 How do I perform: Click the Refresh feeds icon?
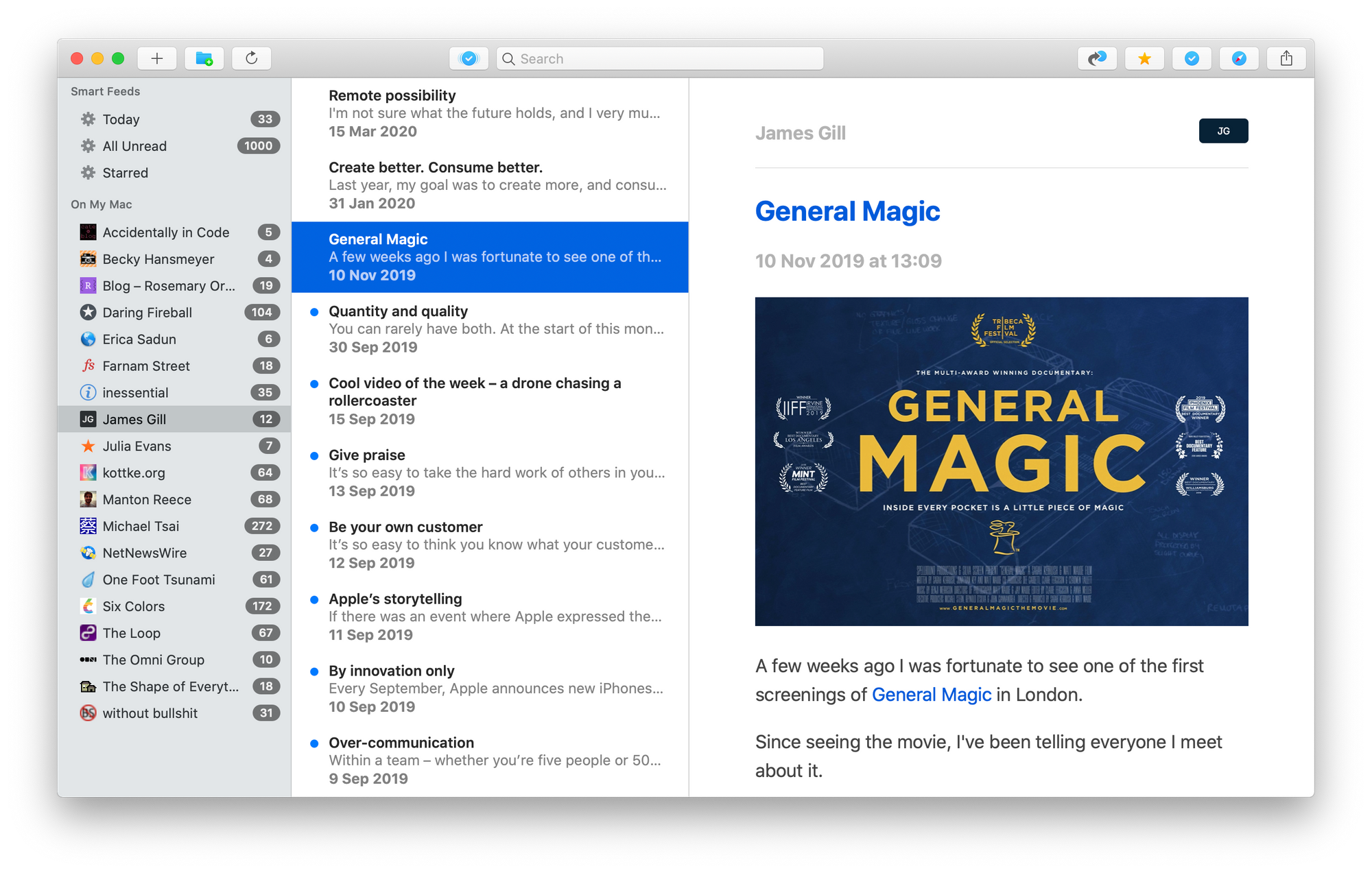(x=252, y=59)
